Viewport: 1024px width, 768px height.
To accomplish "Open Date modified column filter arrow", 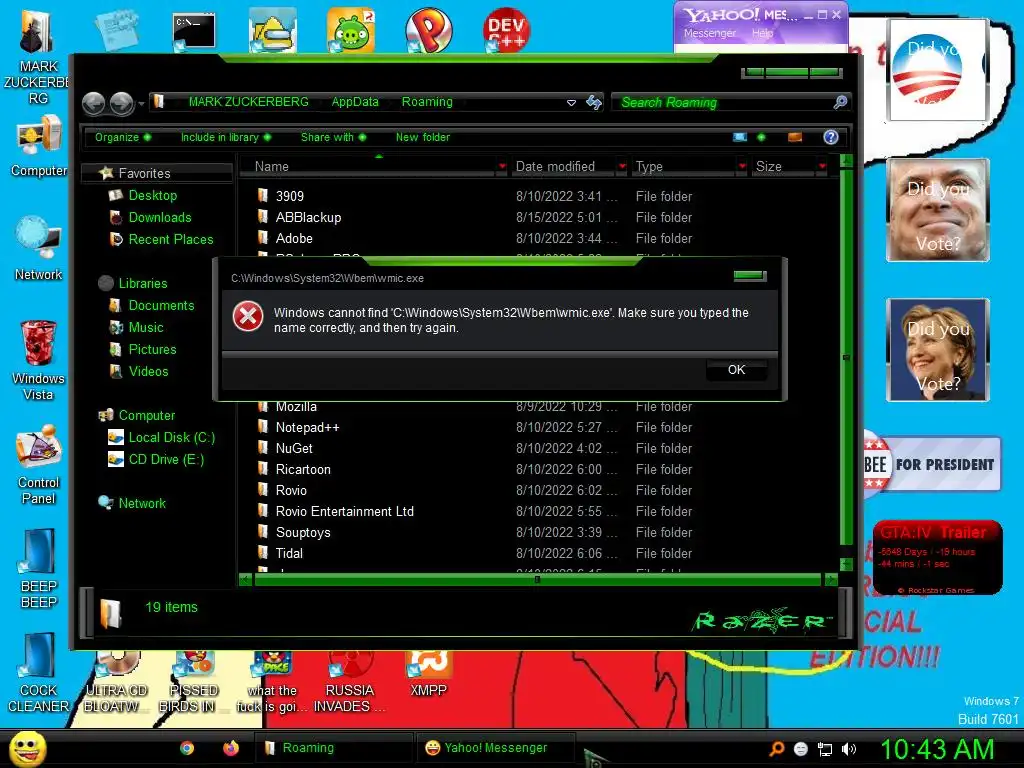I will [622, 167].
